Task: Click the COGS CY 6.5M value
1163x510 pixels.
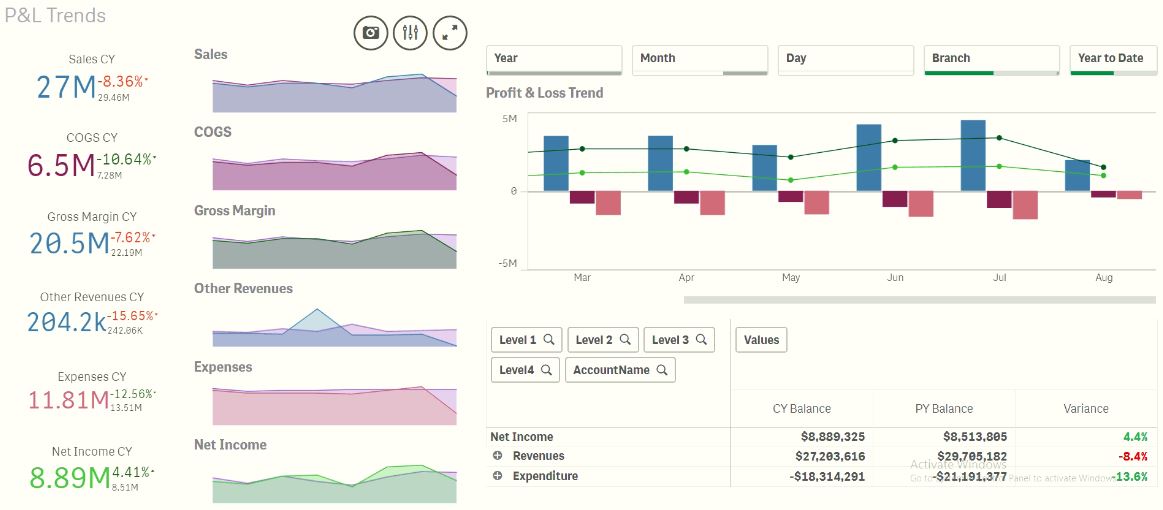Action: [x=62, y=165]
